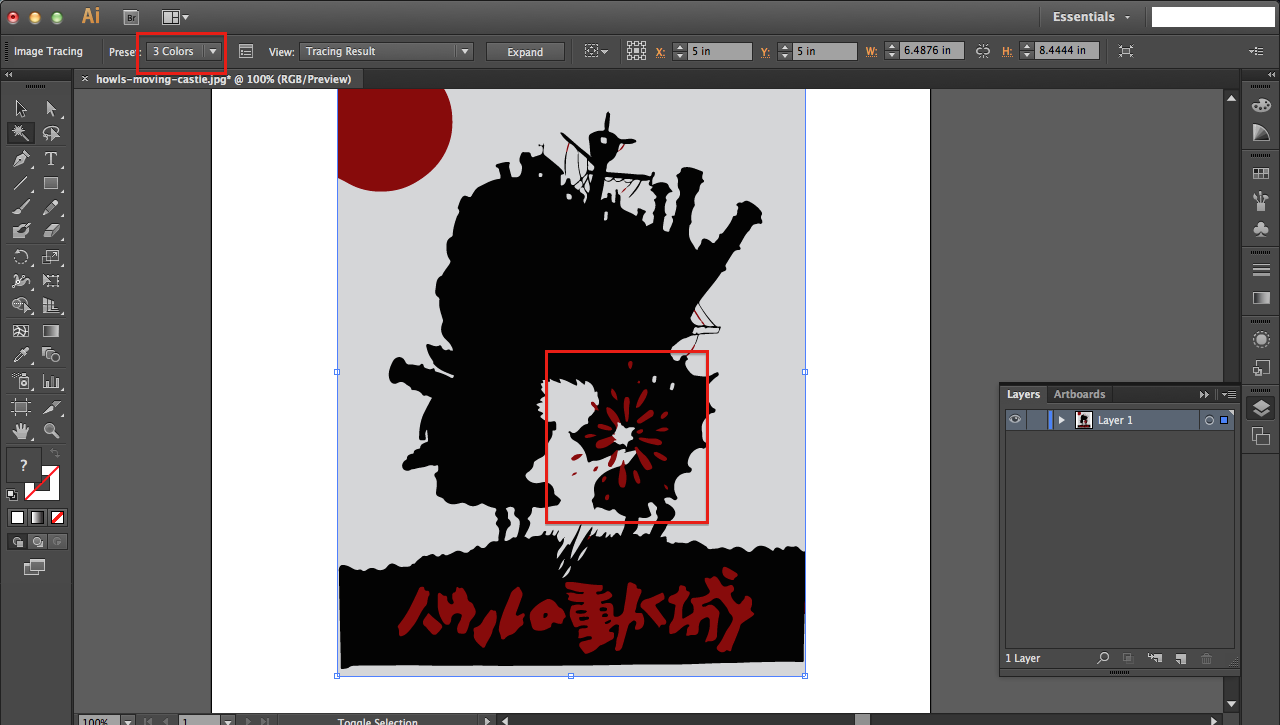The image size is (1280, 725).
Task: Select the Zoom tool
Action: click(x=51, y=431)
